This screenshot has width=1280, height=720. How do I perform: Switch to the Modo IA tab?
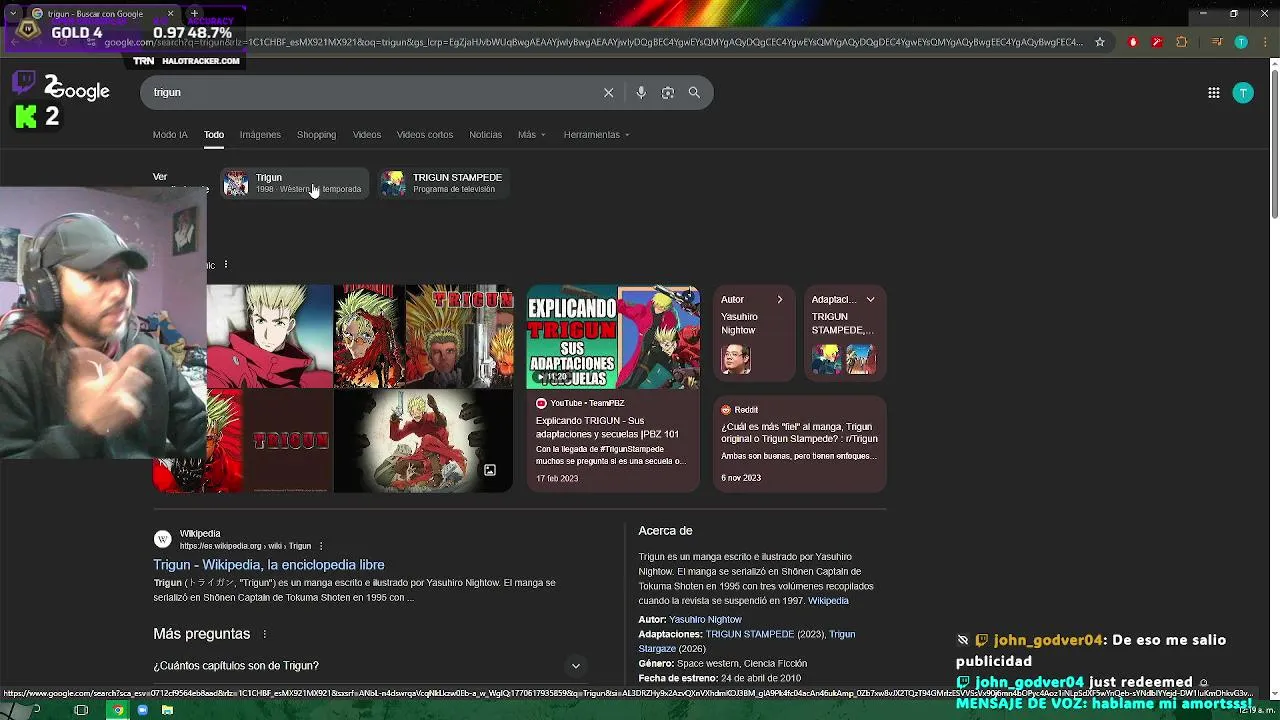click(x=170, y=134)
